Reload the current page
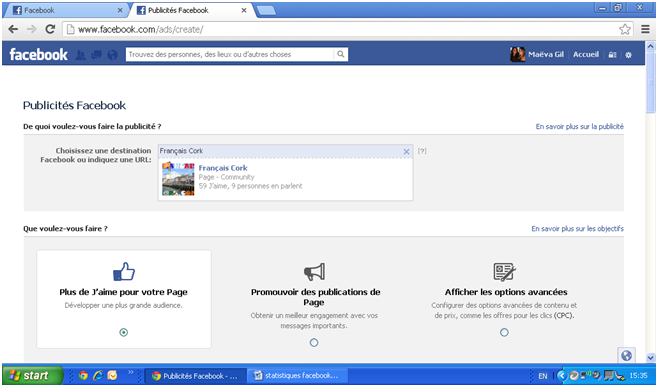The image size is (658, 387). tap(50, 29)
